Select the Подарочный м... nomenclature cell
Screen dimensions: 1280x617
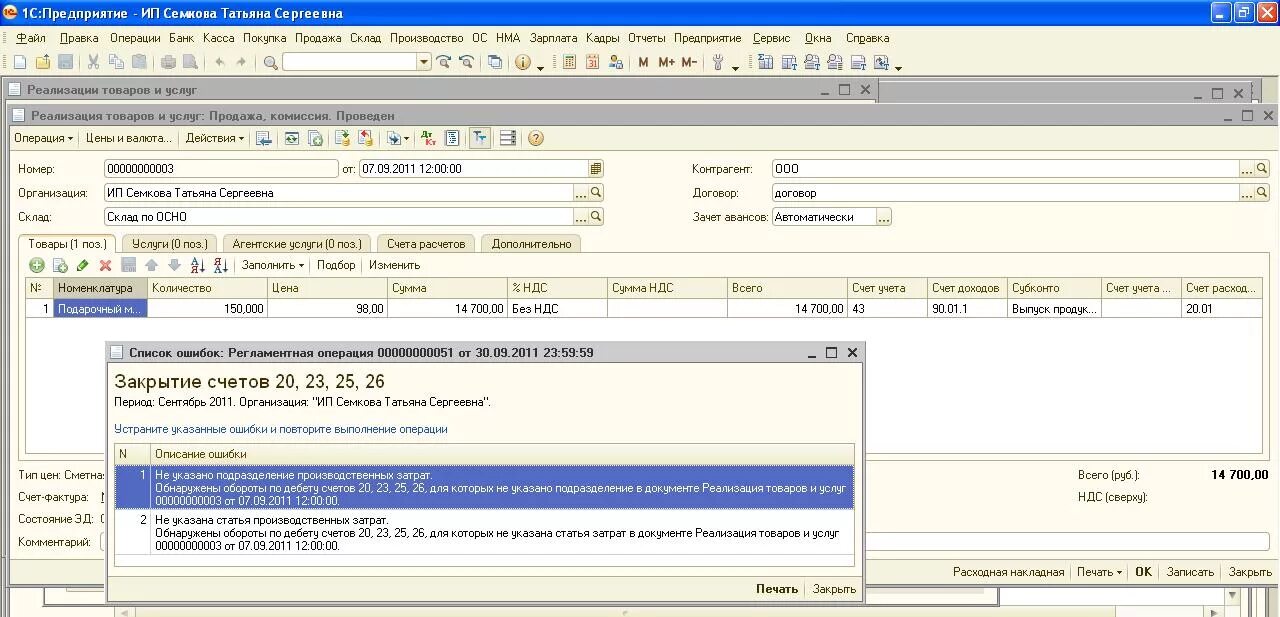(101, 309)
